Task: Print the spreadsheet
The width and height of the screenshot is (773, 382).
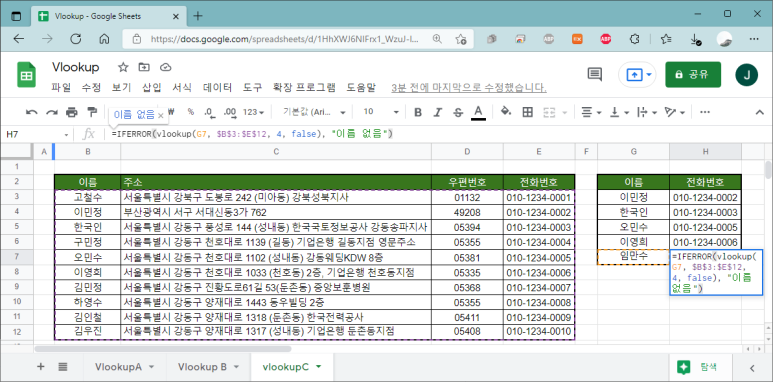Action: [x=72, y=112]
